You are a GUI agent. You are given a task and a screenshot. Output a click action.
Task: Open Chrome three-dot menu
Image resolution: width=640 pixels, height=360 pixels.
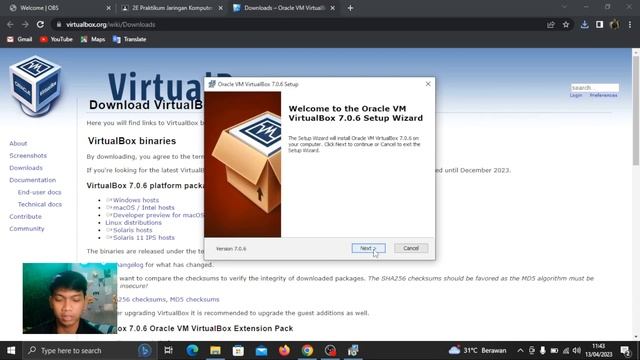(630, 24)
